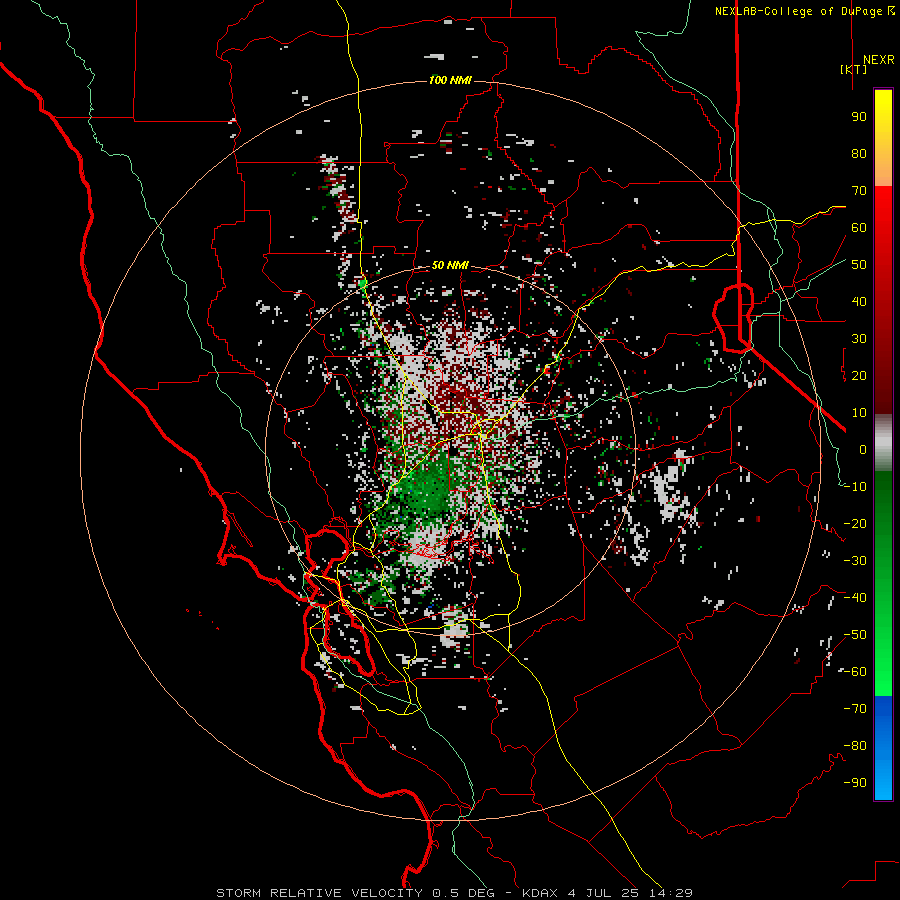
Task: Click the 0.5 DEG elevation text
Action: (x=464, y=893)
